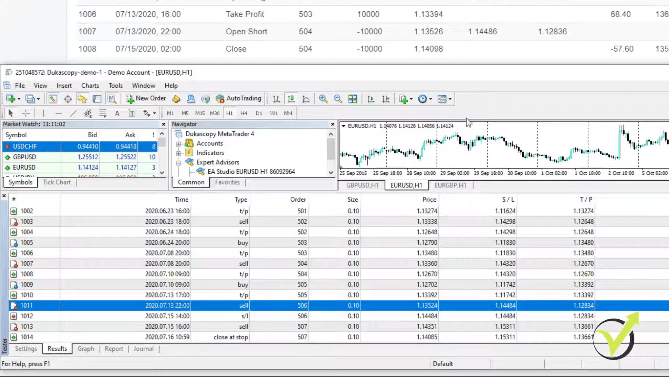Switch chart to Line Chart icon
This screenshot has height=377, width=669.
pos(306,99)
